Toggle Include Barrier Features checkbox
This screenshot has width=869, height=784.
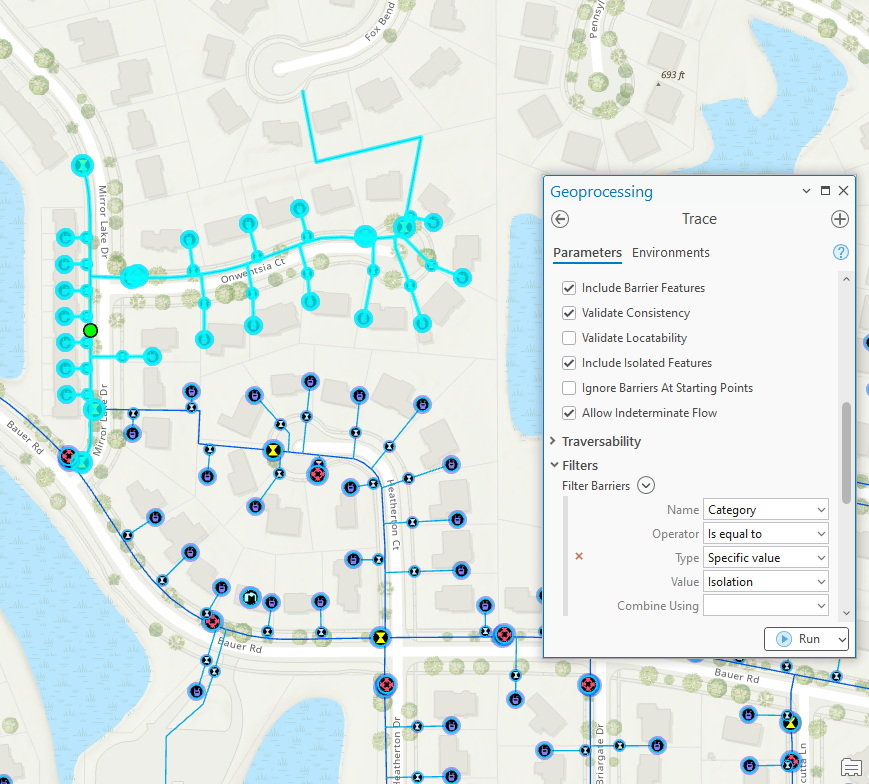tap(569, 288)
